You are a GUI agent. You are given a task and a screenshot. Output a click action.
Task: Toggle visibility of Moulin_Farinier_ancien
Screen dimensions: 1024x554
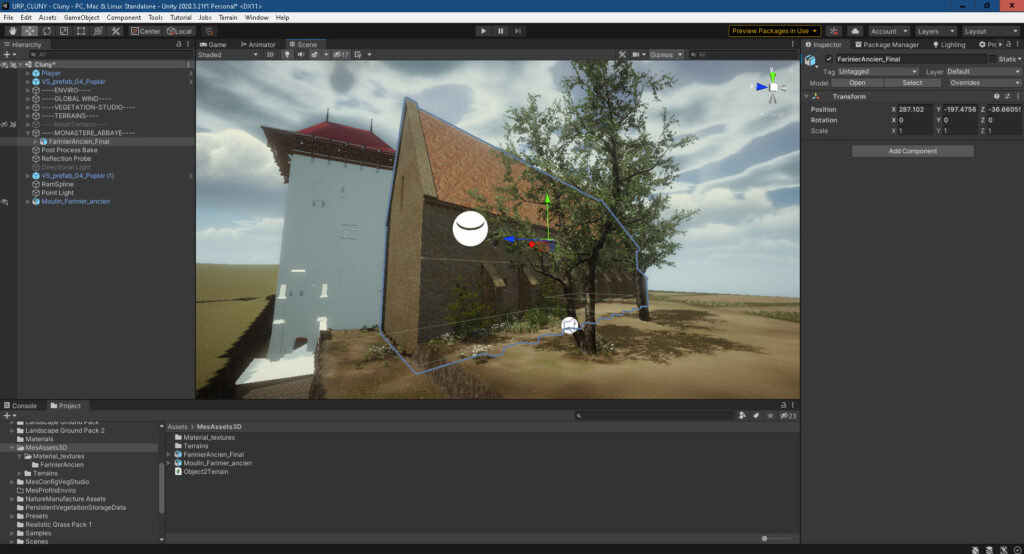[5, 202]
